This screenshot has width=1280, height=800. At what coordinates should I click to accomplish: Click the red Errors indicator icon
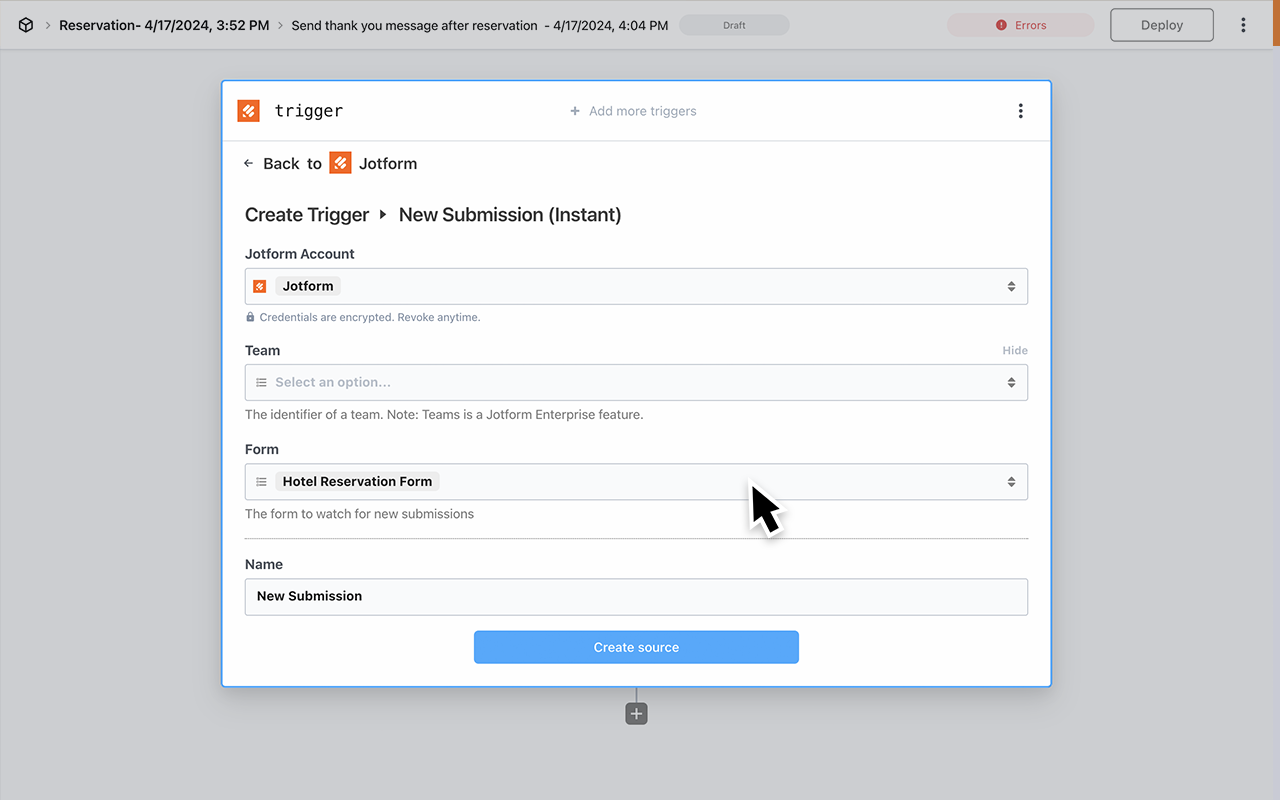[x=1001, y=24]
